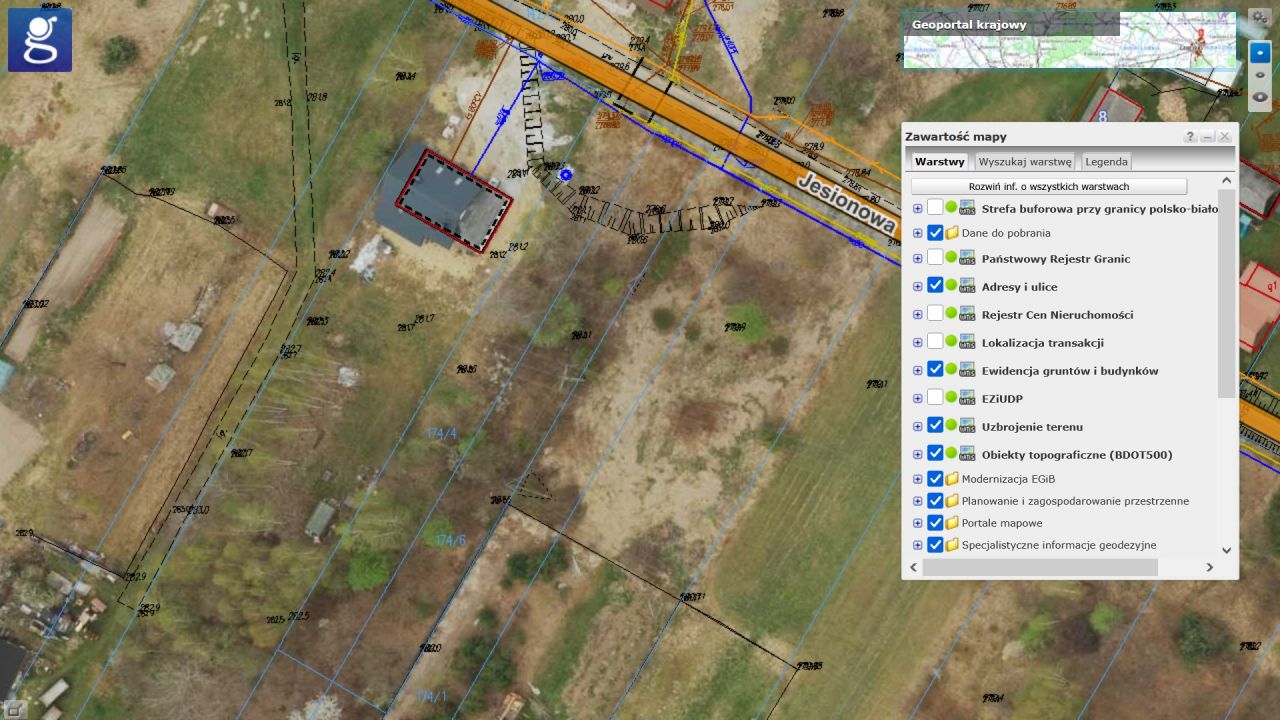Screen dimensions: 1280x720
Task: Click the 'Planowanie i zagospodarowanie przestrzenne' label
Action: click(x=1075, y=501)
